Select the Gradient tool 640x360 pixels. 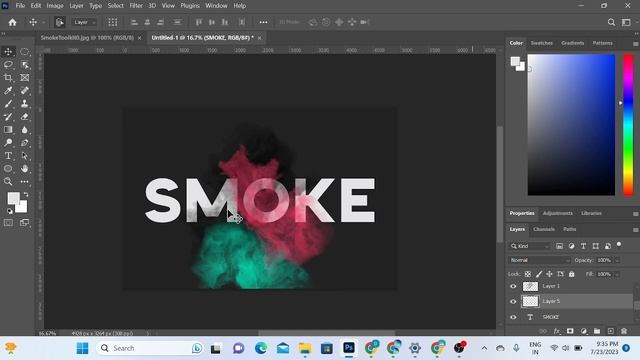(x=8, y=130)
